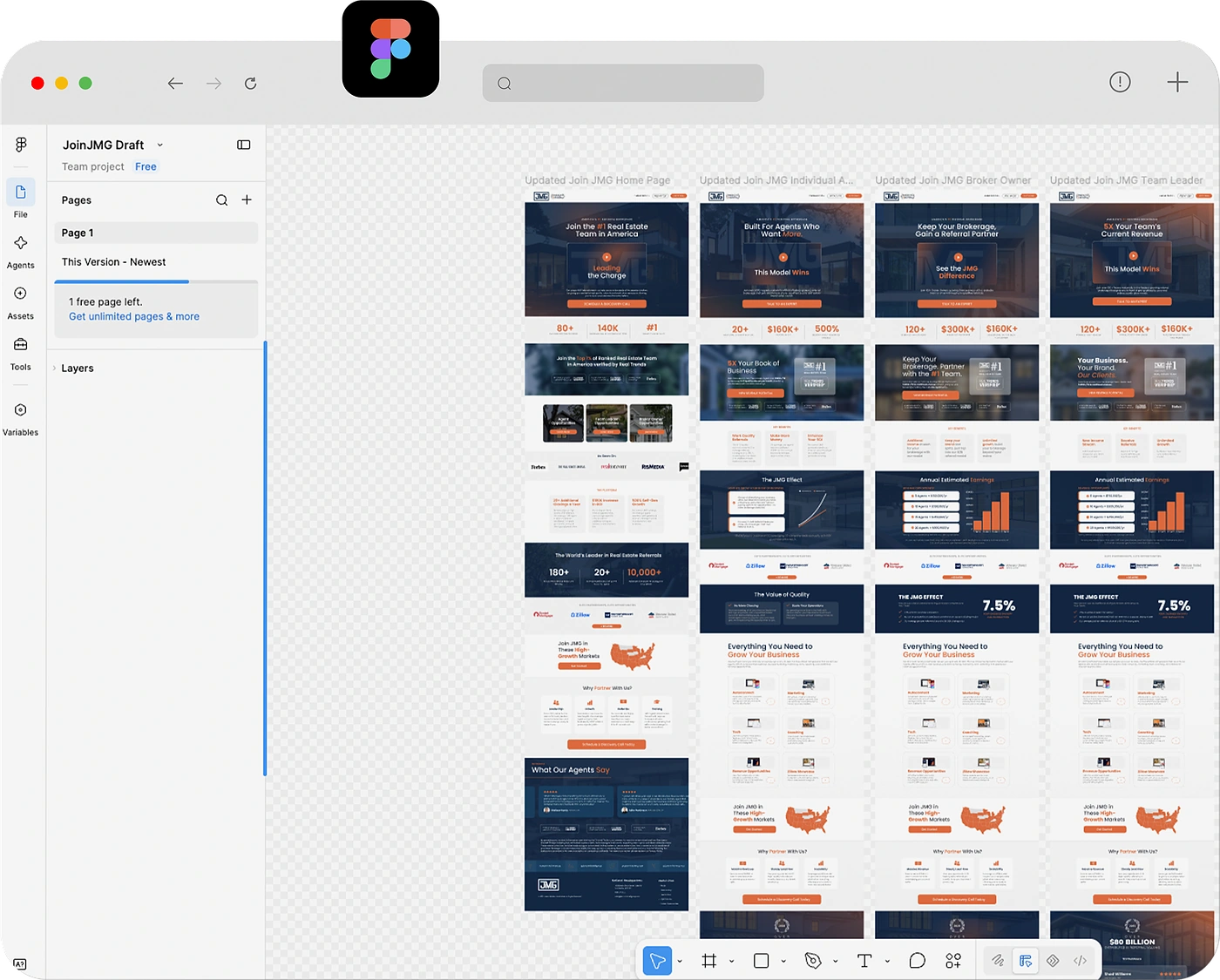
Task: Switch to the diamond-arrow mode in toolbar
Action: [1053, 961]
